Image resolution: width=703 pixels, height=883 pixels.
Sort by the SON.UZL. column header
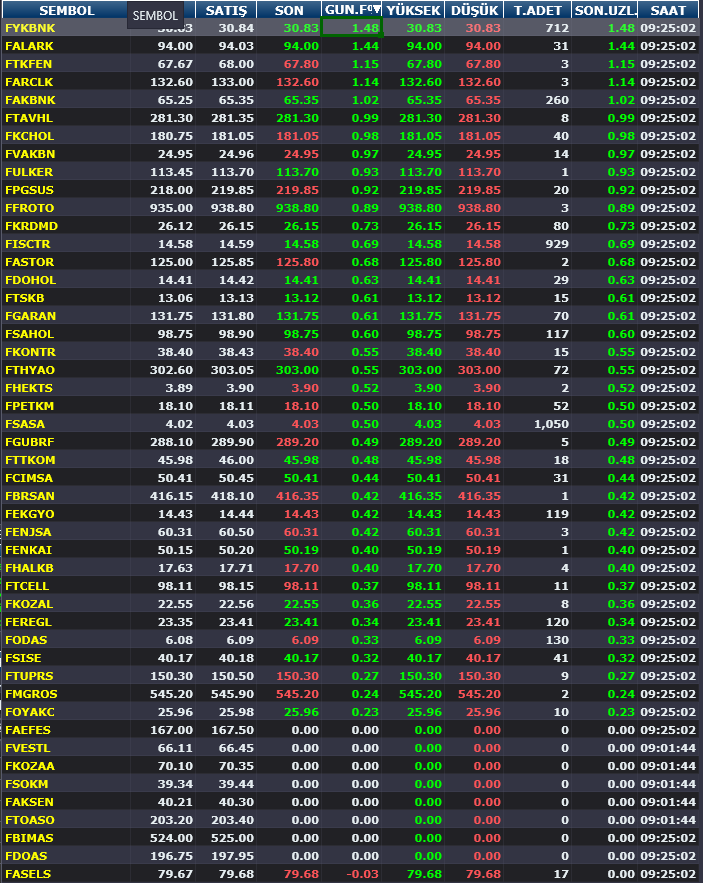pyautogui.click(x=604, y=10)
